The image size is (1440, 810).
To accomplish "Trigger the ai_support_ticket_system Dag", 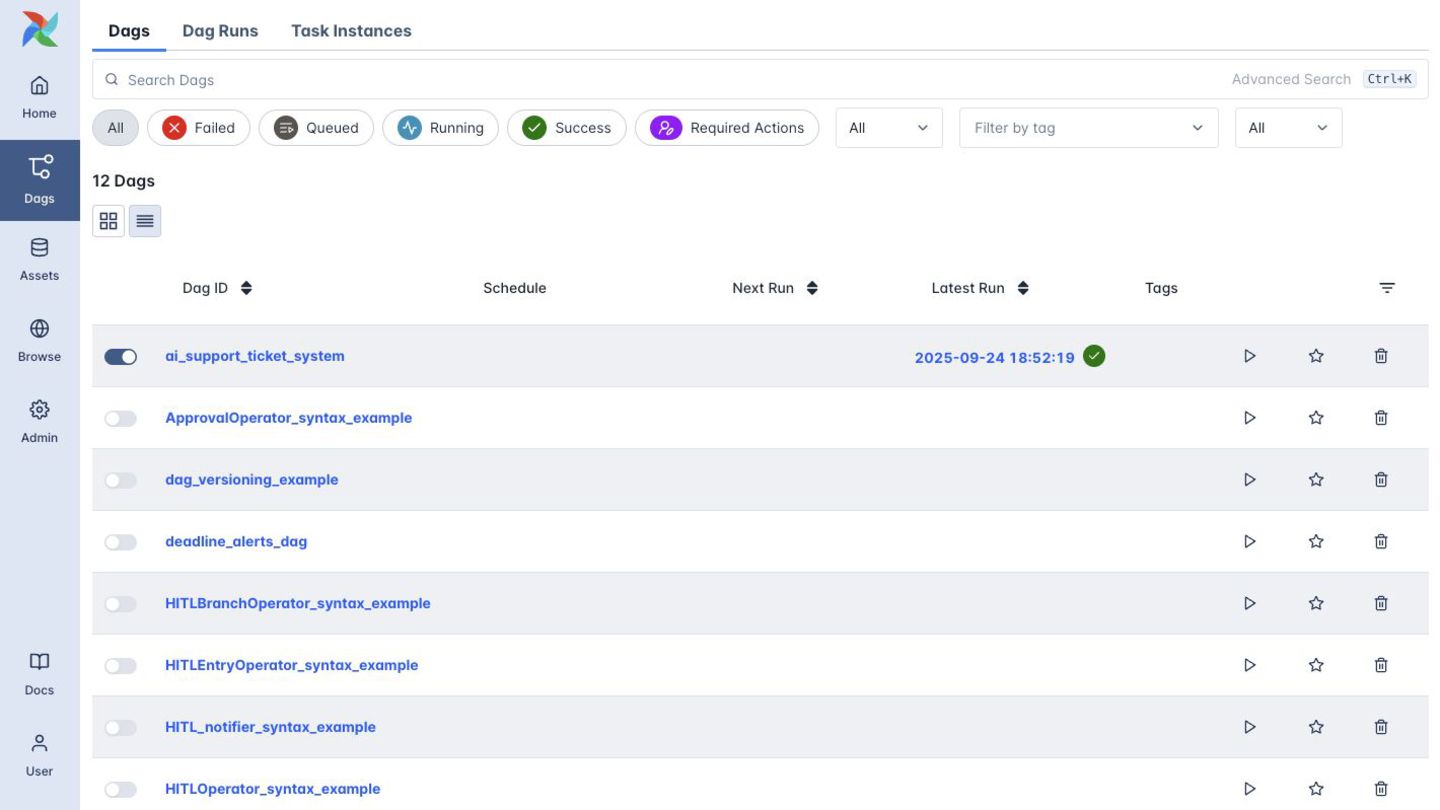I will pyautogui.click(x=1249, y=356).
